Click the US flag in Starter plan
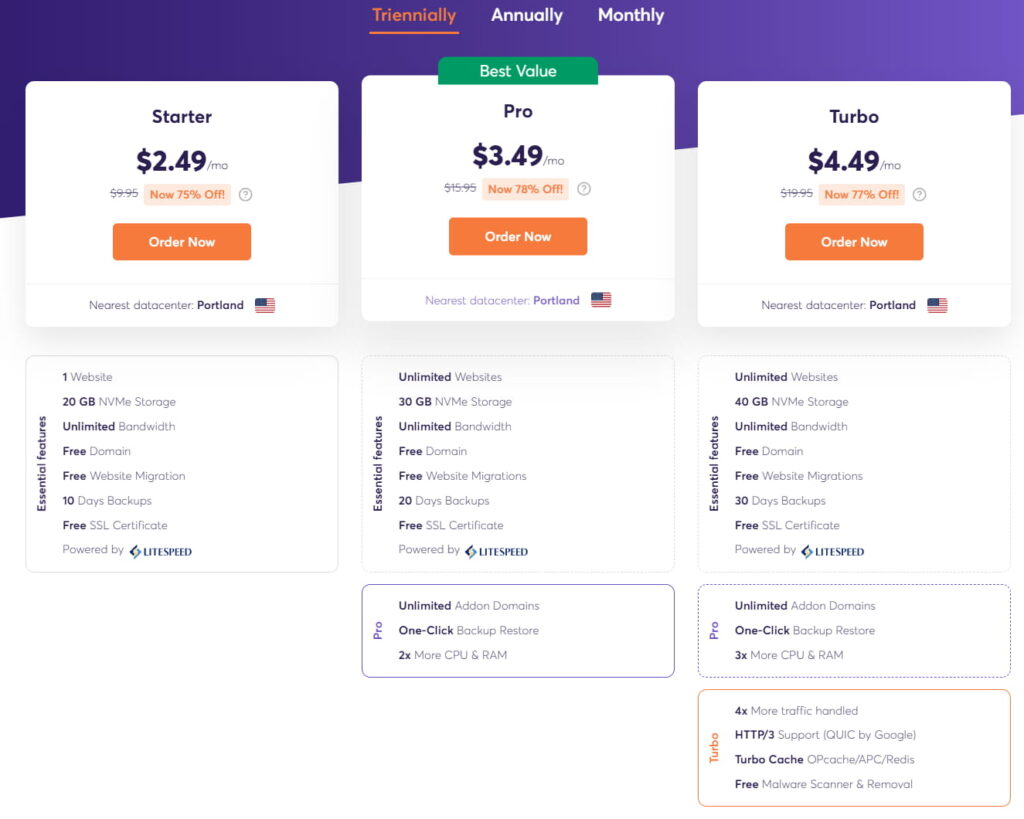Image resolution: width=1024 pixels, height=819 pixels. (265, 305)
